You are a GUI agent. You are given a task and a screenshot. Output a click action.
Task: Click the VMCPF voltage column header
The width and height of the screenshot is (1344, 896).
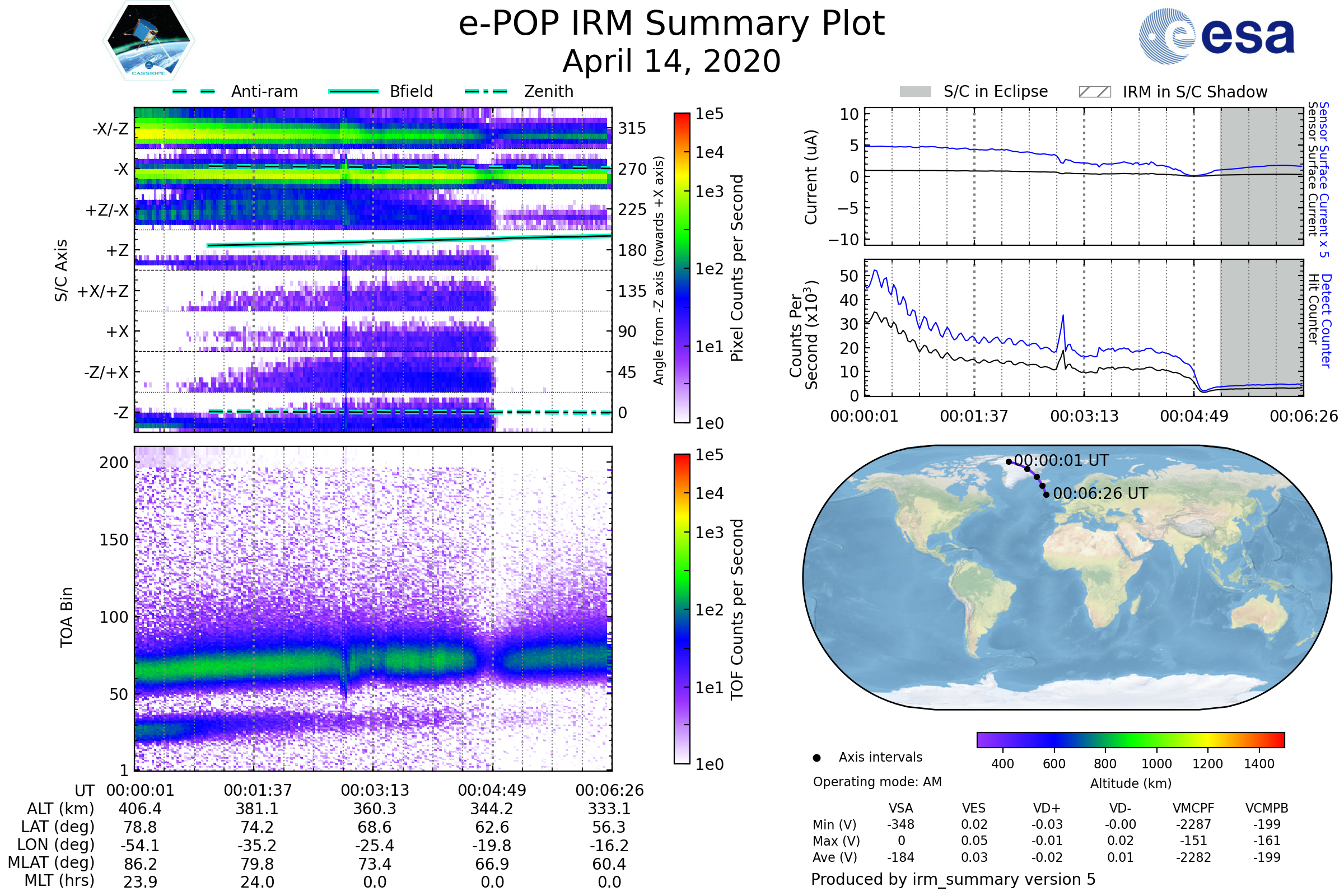1193,808
